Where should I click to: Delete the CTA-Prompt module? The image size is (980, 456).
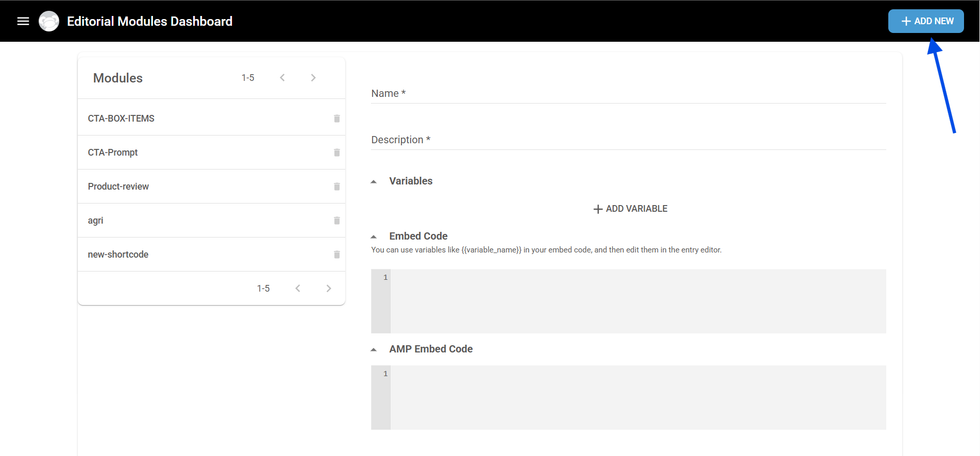pos(337,152)
